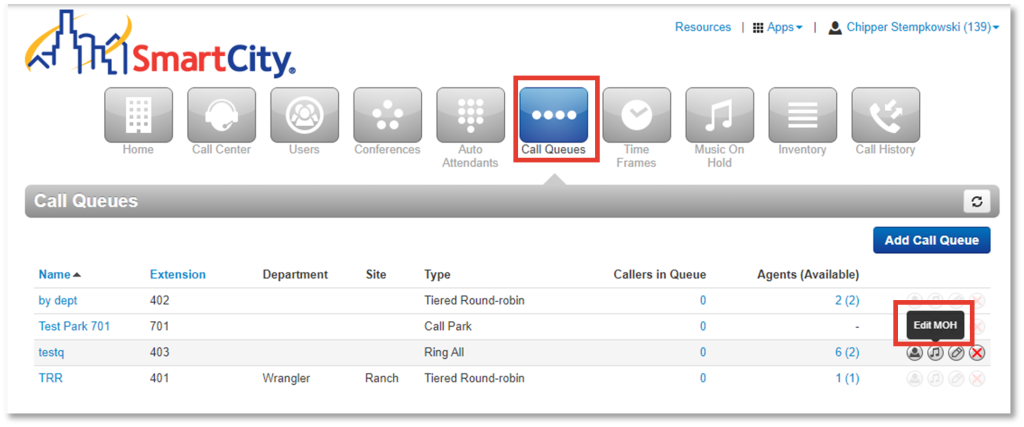Viewport: 1024px width, 427px height.
Task: Open the Test Park 701 queue link
Action: tap(74, 326)
